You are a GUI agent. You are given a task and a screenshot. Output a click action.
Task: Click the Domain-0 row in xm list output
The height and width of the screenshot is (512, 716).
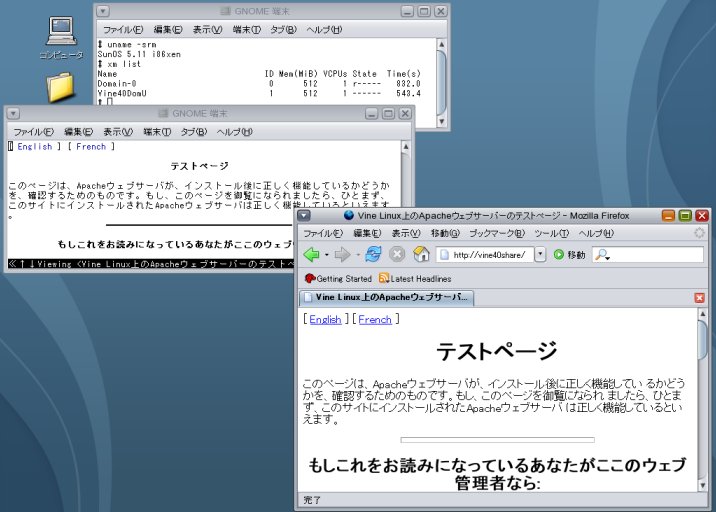click(259, 84)
